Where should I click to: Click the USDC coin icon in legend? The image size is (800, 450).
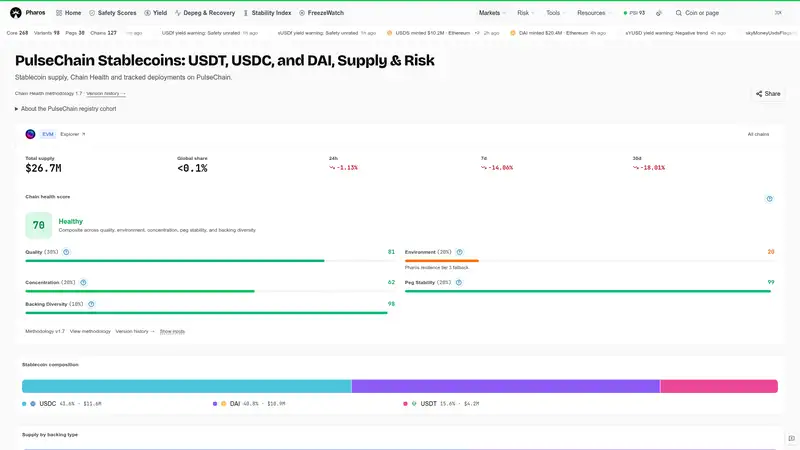point(33,404)
